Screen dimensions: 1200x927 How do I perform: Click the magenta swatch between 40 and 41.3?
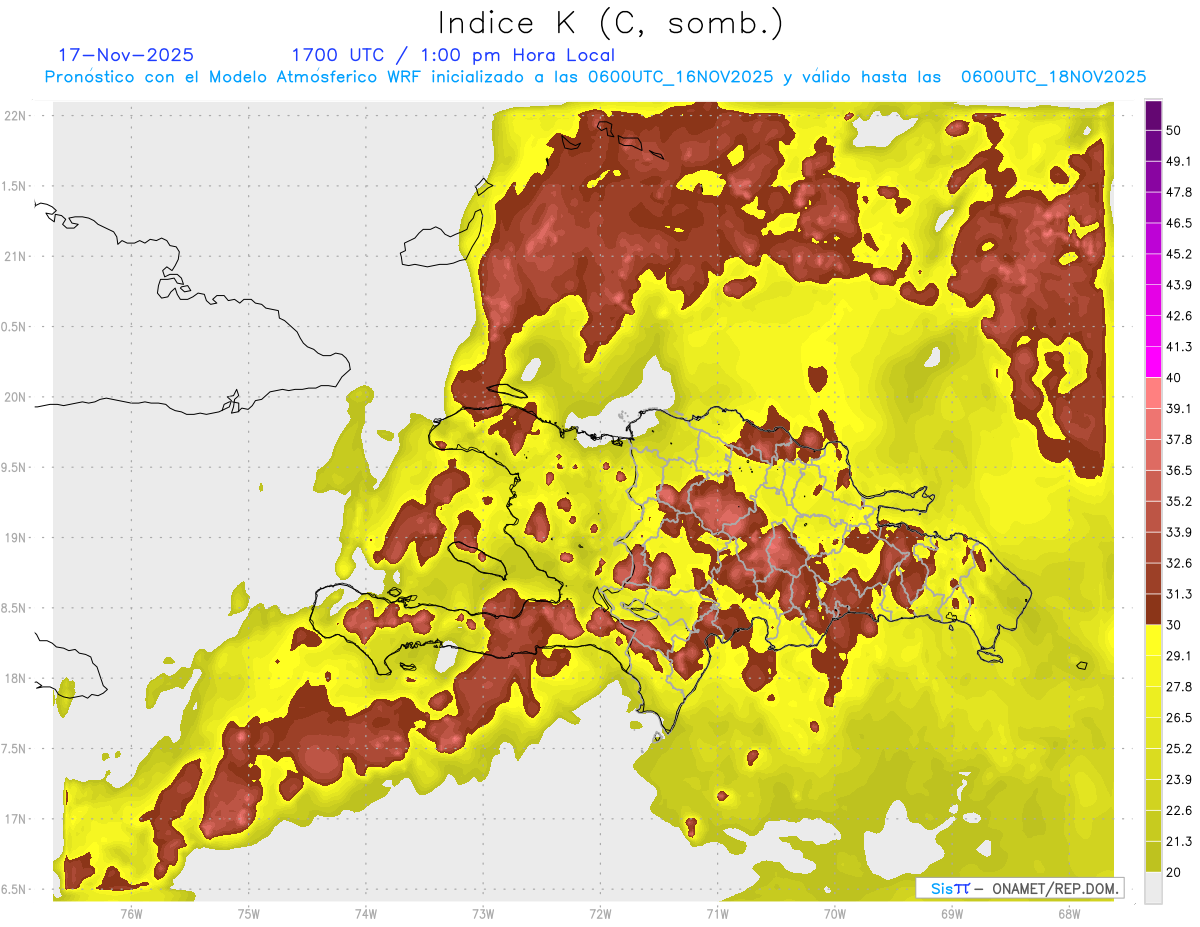[1154, 363]
